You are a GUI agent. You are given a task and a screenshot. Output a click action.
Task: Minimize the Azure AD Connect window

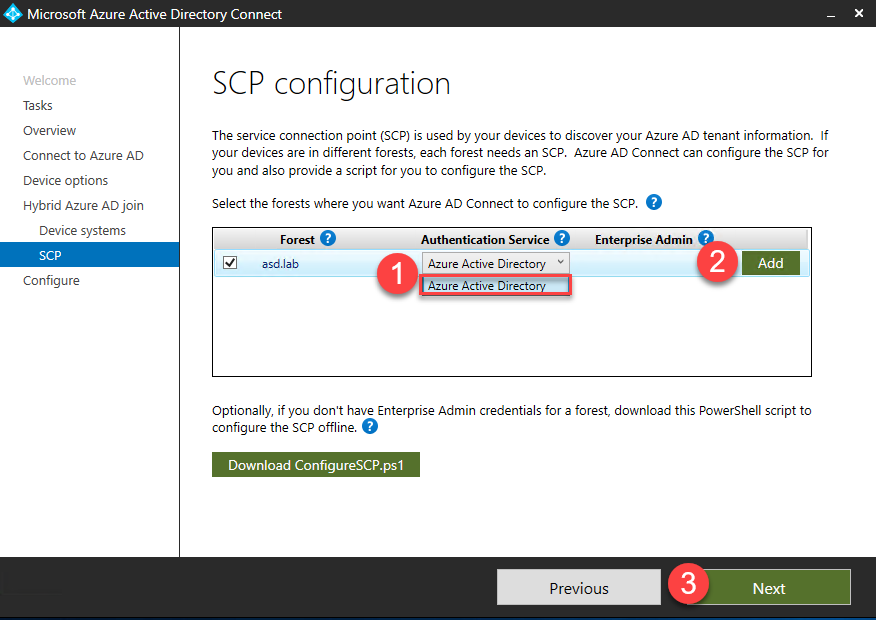[x=830, y=14]
